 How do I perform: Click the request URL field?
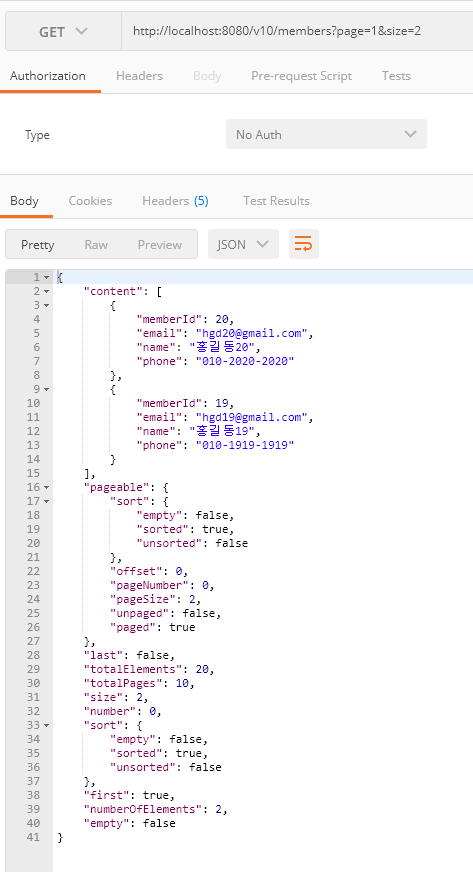(297, 32)
